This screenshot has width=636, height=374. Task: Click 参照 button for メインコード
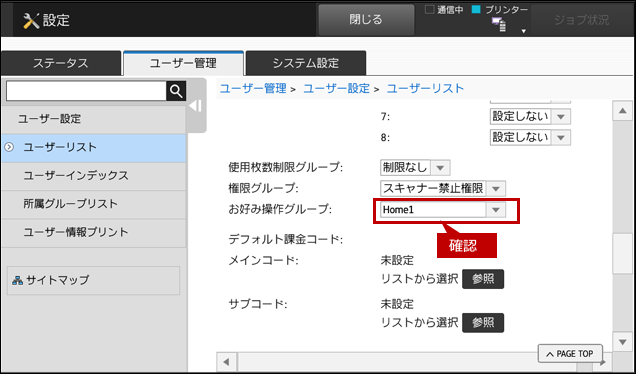pos(483,279)
